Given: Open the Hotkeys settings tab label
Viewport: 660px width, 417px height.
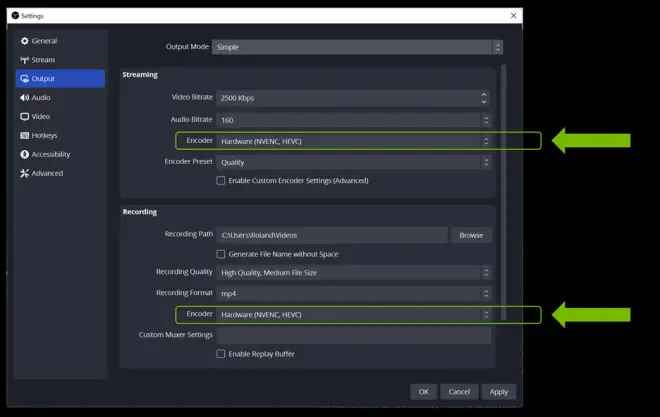Looking at the screenshot, I should point(44,135).
